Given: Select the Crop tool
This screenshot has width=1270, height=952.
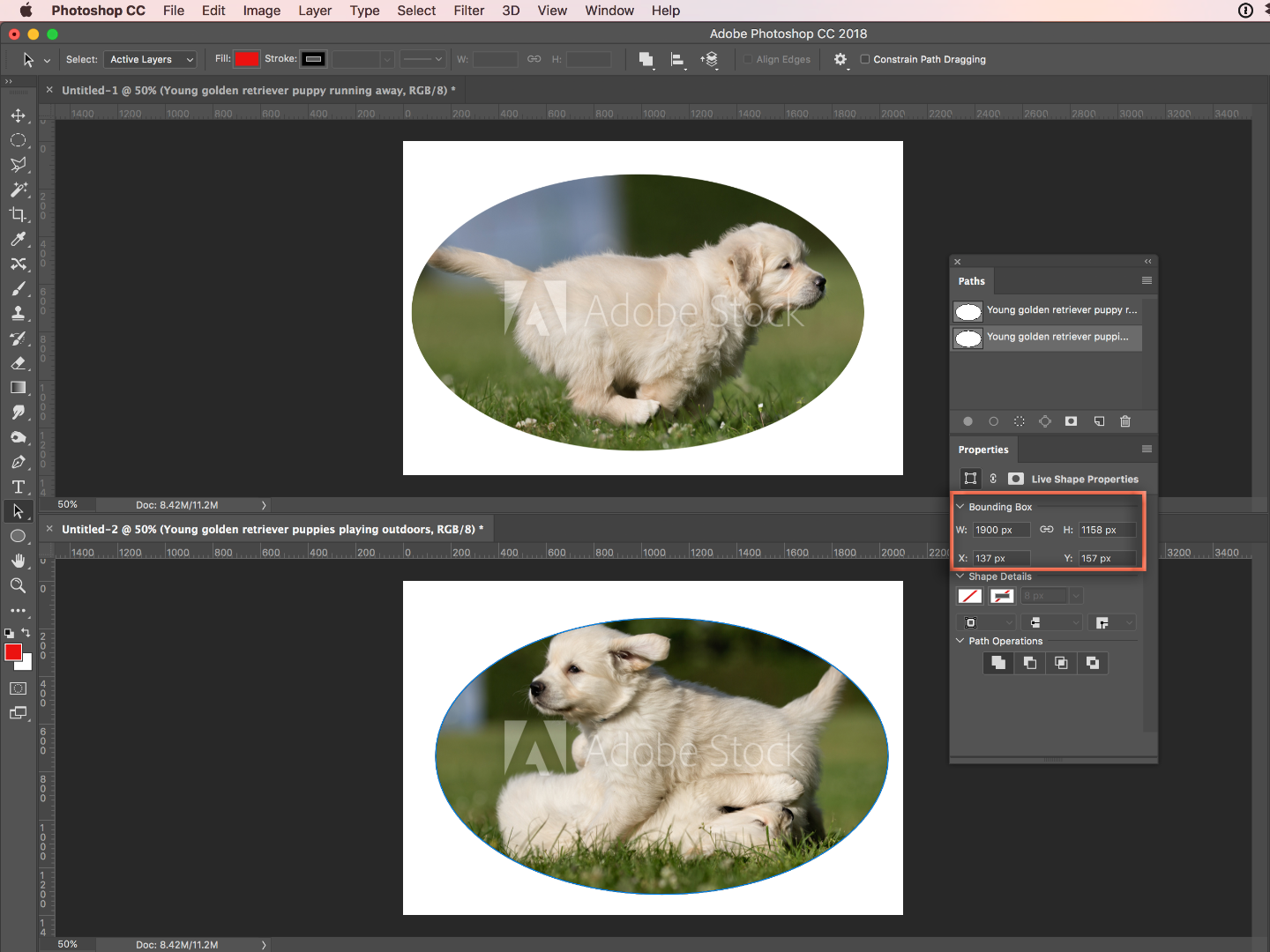Looking at the screenshot, I should (x=18, y=214).
